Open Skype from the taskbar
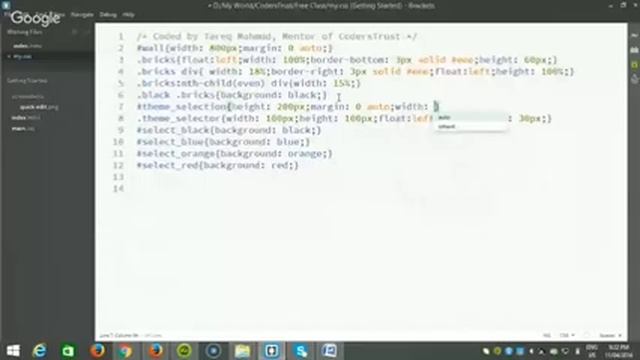Screen dimensions: 640x360 click(x=301, y=351)
